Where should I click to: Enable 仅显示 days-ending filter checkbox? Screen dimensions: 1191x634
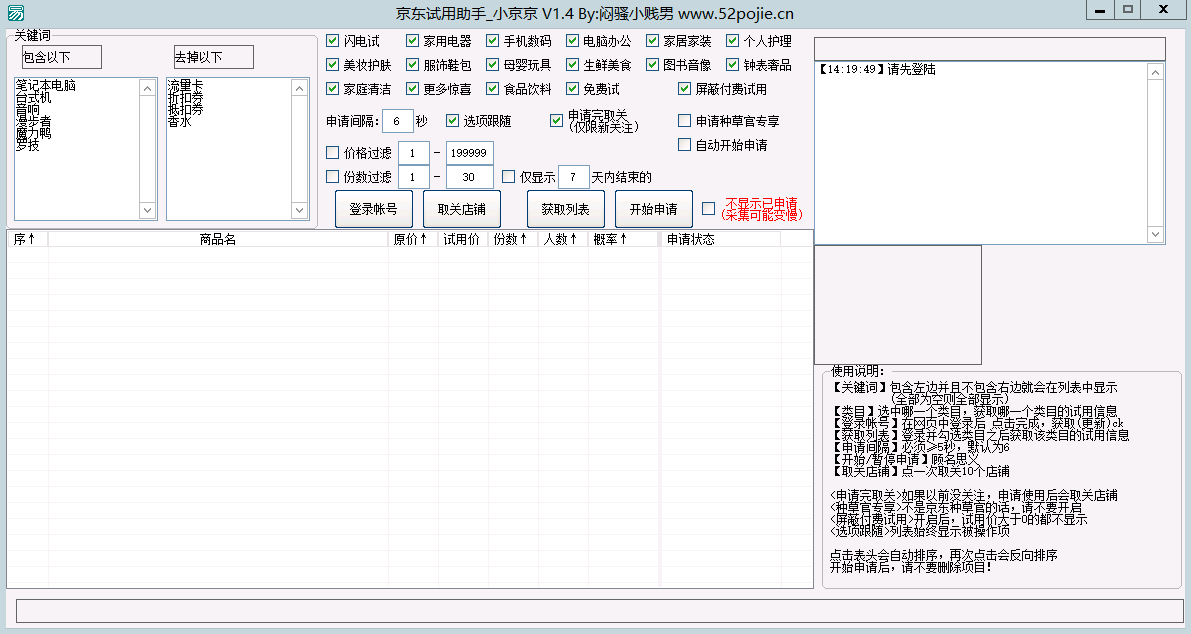(508, 176)
